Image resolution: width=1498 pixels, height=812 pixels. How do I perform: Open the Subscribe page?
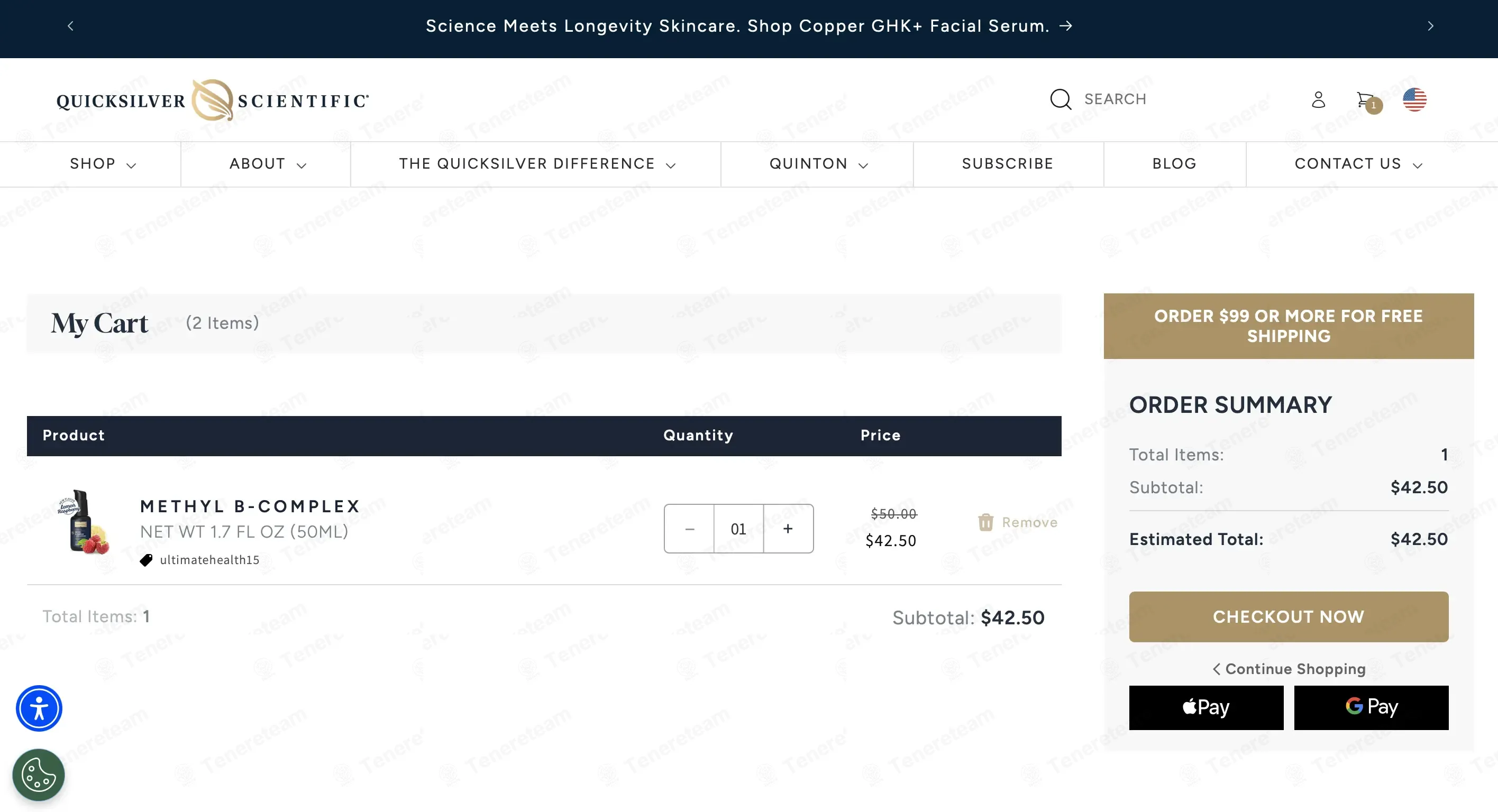point(1007,164)
